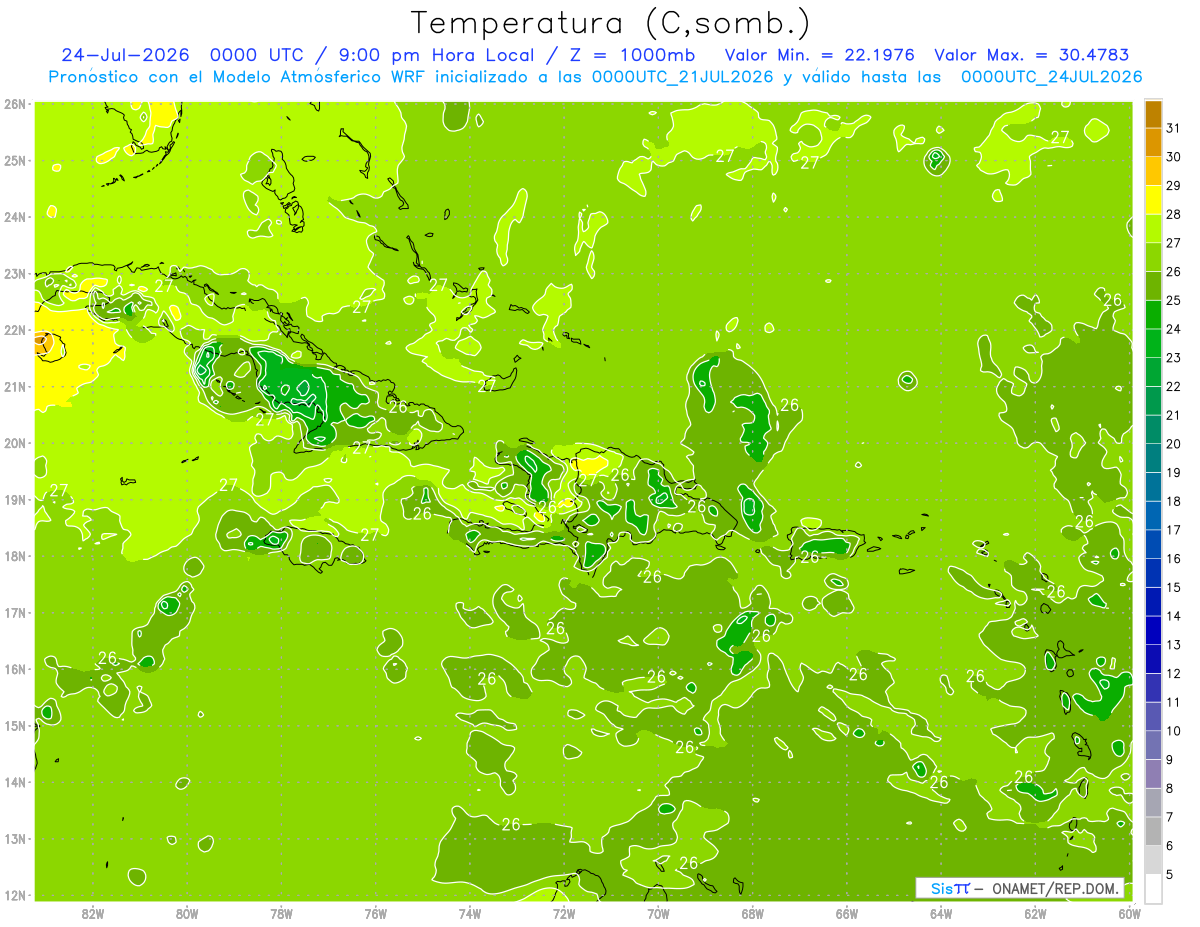Viewport: 1200px width, 927px height.
Task: Click the "31" label on the color scale
Action: (1173, 128)
